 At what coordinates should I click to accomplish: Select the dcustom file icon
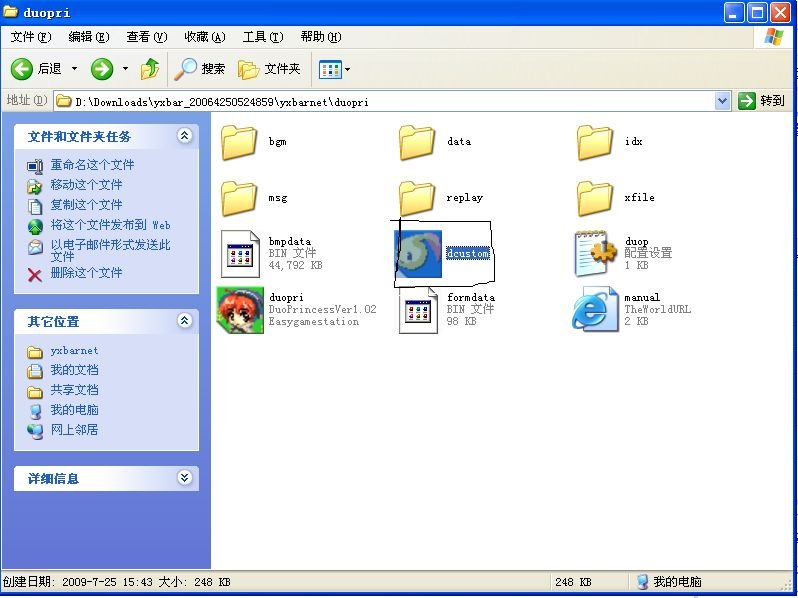click(x=418, y=254)
